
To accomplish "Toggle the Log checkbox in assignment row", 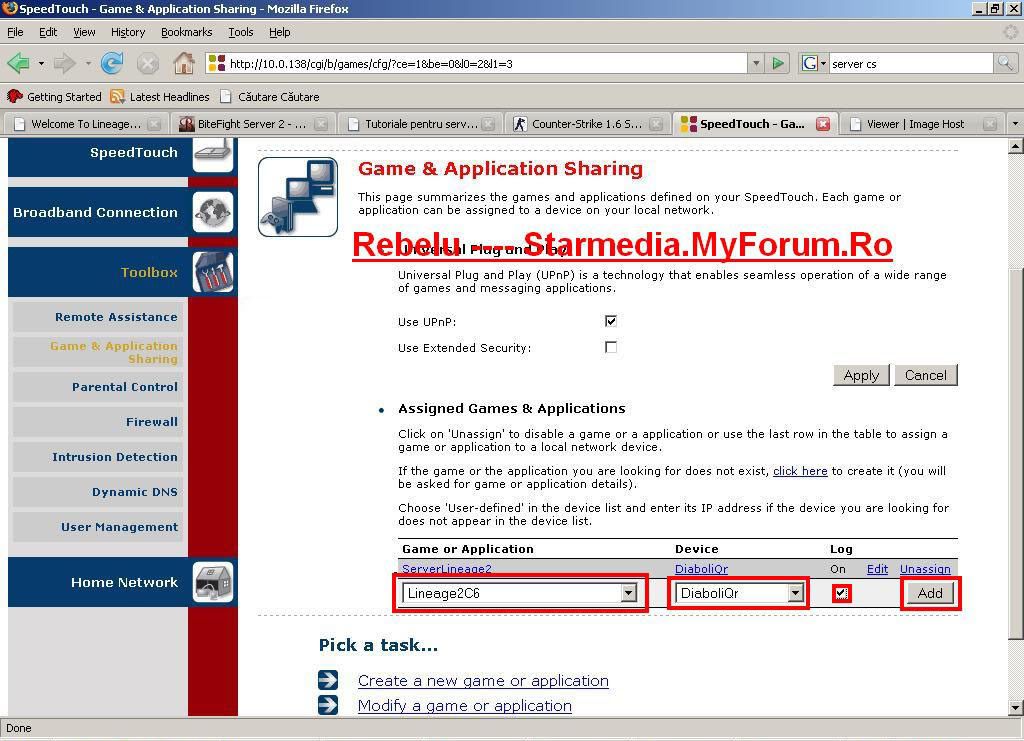I will (x=842, y=593).
